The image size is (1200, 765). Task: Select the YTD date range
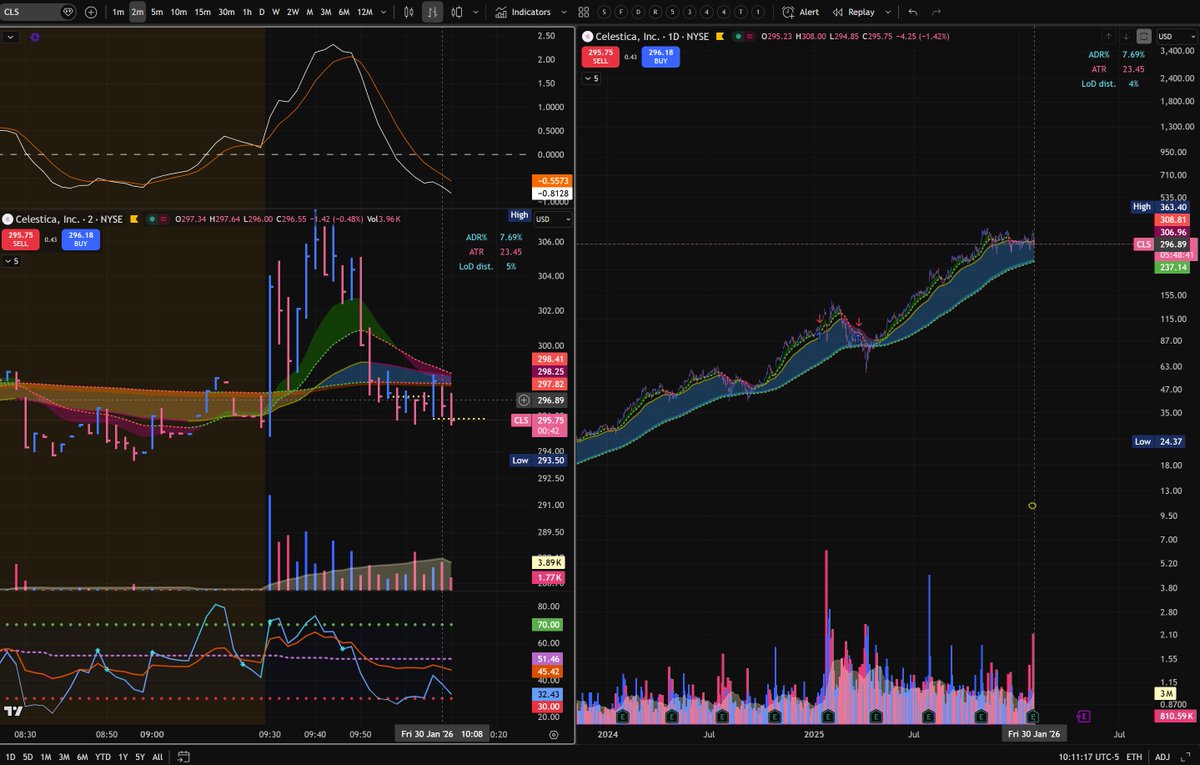(103, 757)
